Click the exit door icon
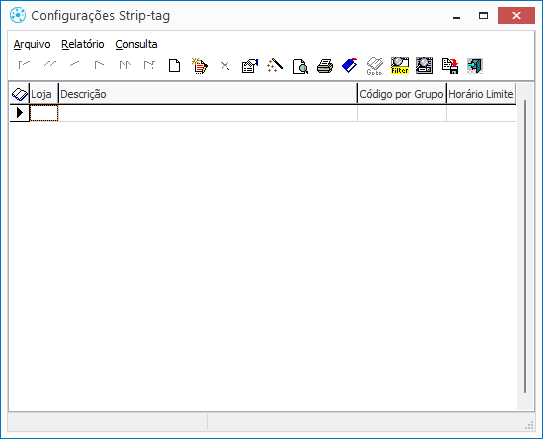 [x=475, y=66]
